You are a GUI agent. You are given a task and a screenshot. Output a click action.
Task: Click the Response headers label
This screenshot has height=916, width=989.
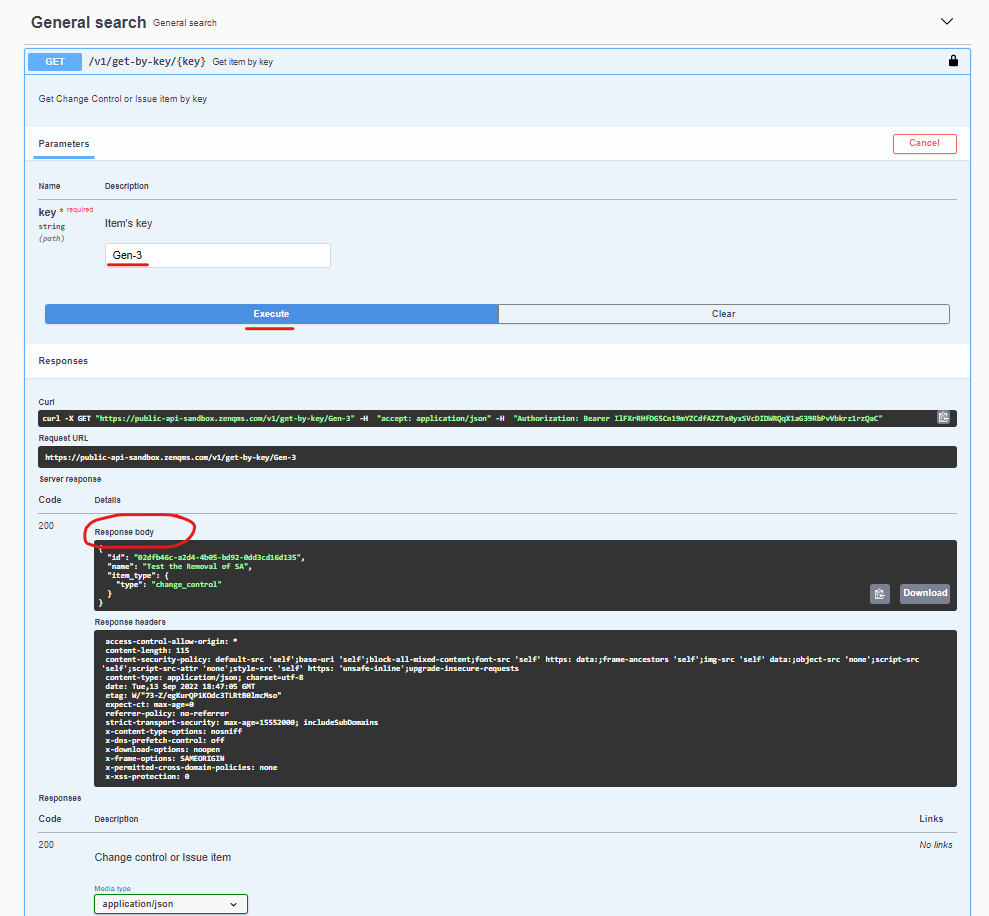pyautogui.click(x=130, y=622)
